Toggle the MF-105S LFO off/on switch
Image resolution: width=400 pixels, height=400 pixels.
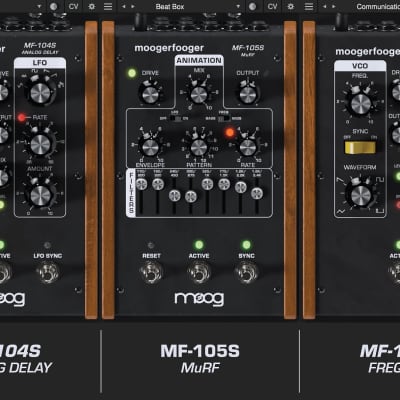pyautogui.click(x=176, y=118)
